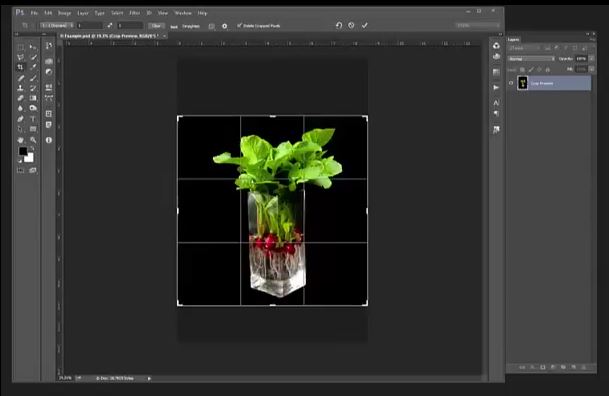The image size is (609, 396).
Task: Select the Hand tool
Action: pos(21,140)
